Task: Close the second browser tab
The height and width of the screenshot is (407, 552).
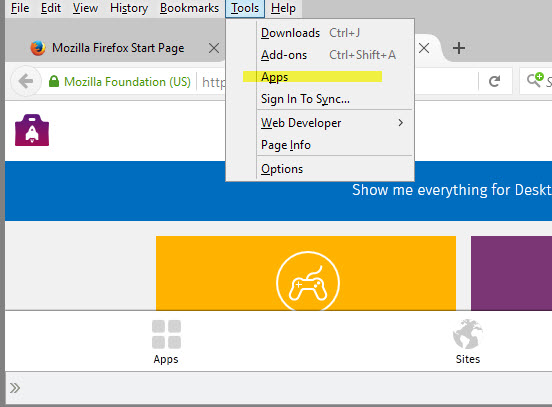Action: pos(424,48)
